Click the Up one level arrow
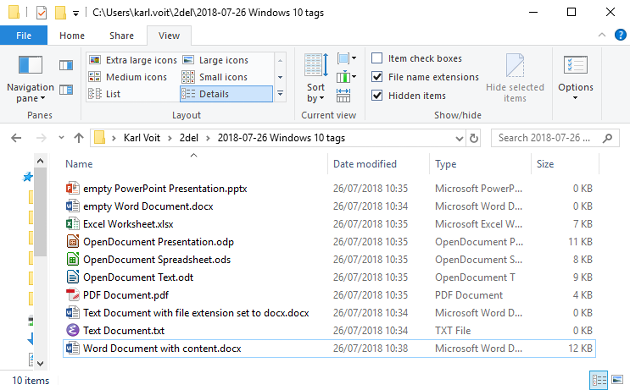Screen dimensions: 630x390 click(x=79, y=138)
